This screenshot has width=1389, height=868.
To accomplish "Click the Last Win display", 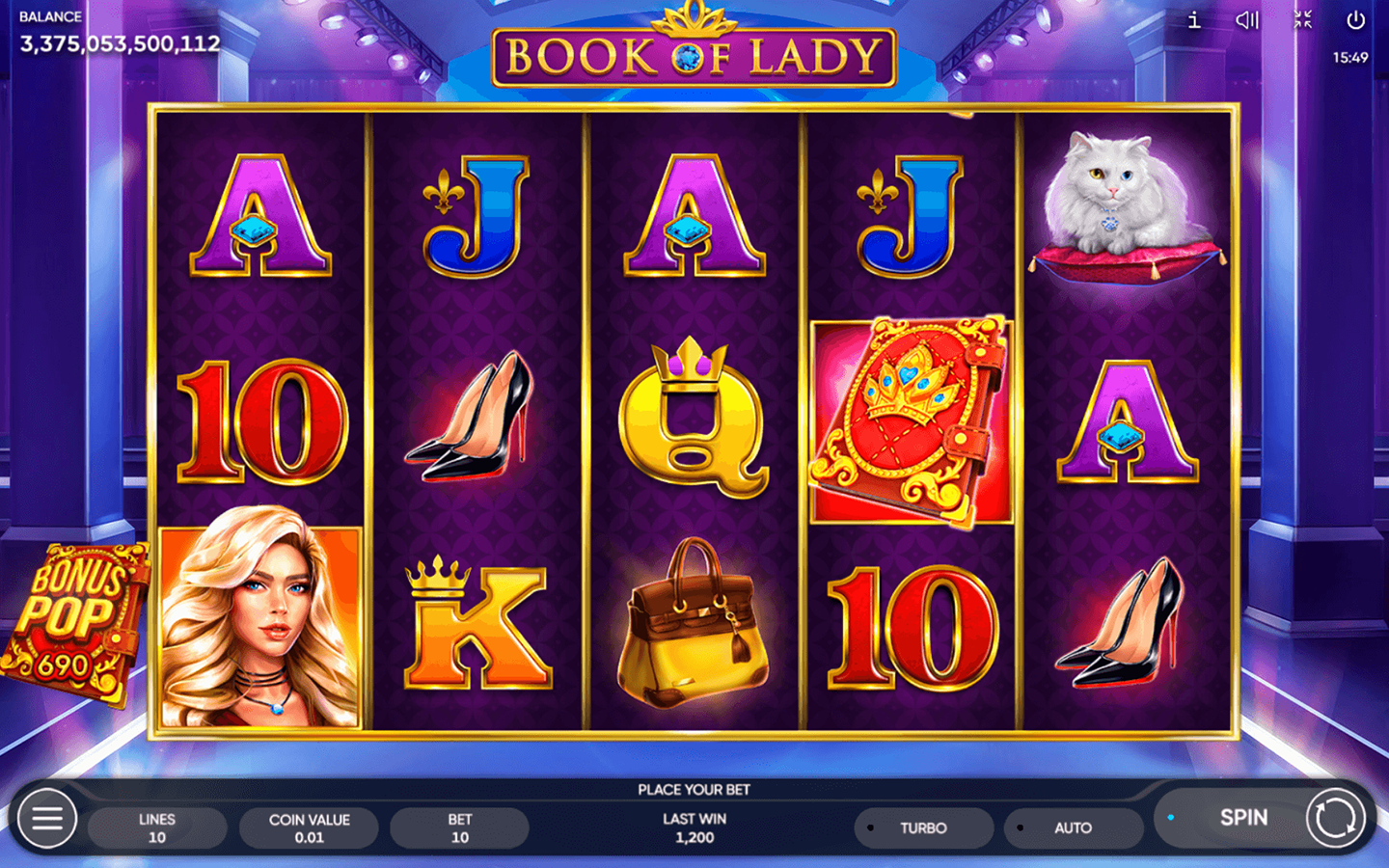I will pos(694,827).
